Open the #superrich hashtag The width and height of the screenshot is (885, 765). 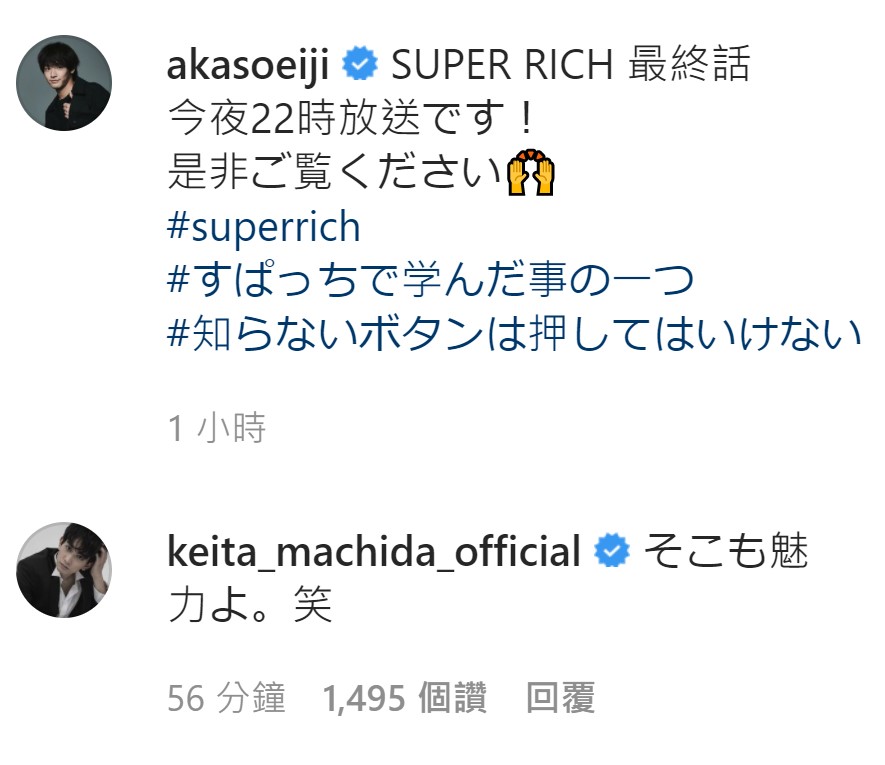tap(264, 227)
